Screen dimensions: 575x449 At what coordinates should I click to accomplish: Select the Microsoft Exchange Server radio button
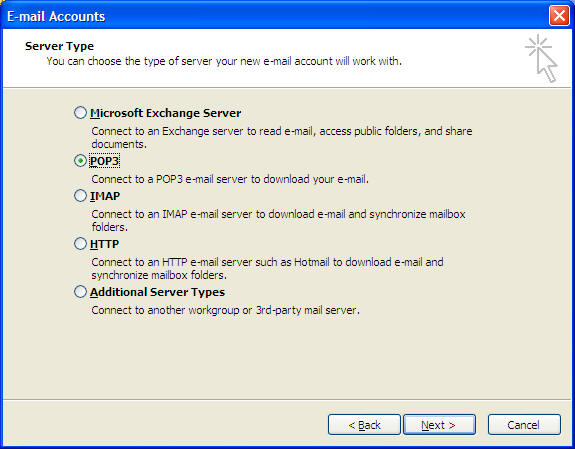point(80,113)
